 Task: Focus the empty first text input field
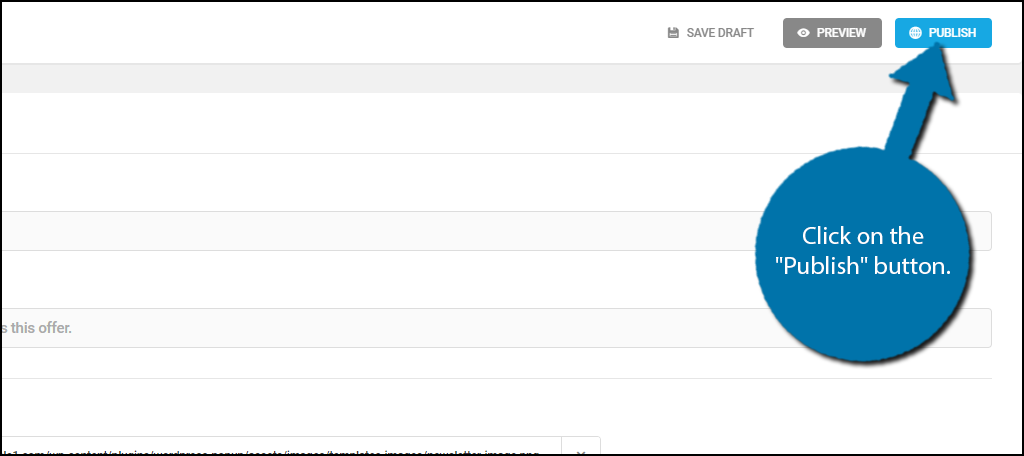[496, 231]
